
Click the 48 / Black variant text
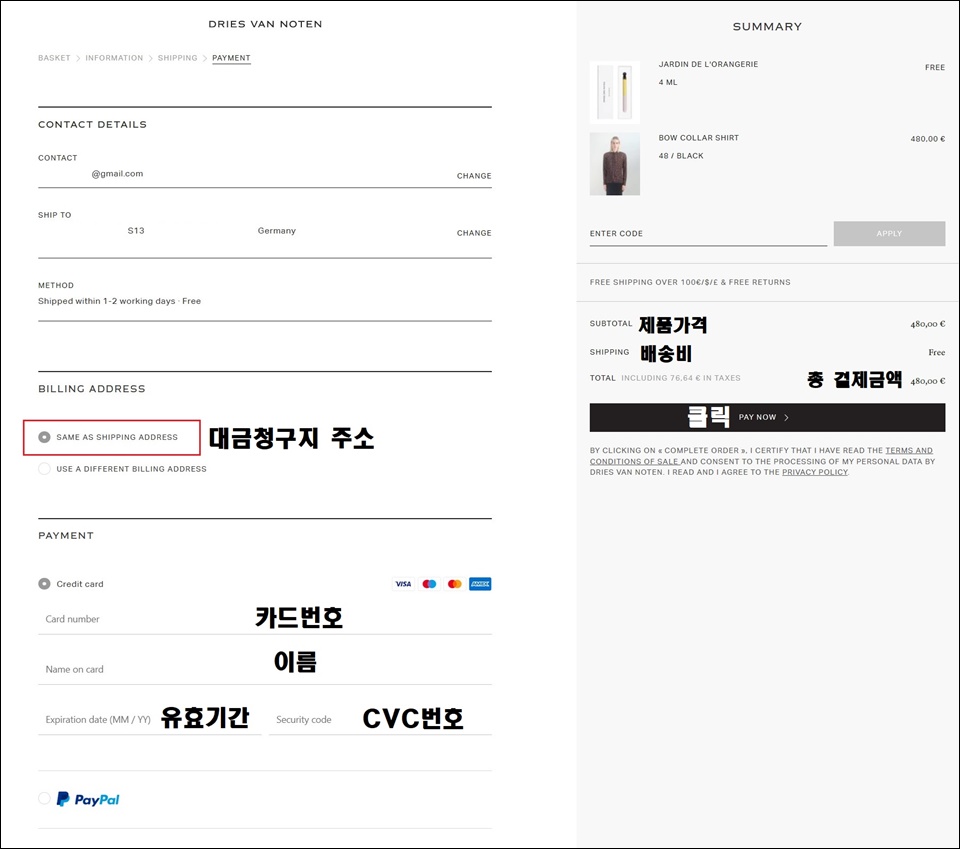[681, 156]
